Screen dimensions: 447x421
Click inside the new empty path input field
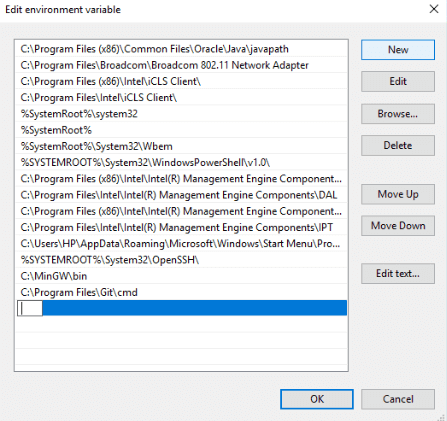tap(30, 308)
